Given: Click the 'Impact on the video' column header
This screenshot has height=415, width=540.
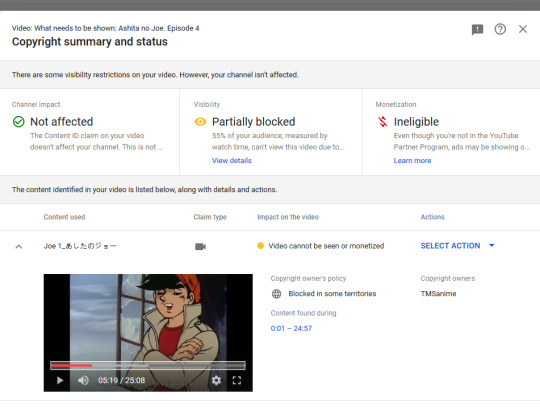Looking at the screenshot, I should click(288, 217).
